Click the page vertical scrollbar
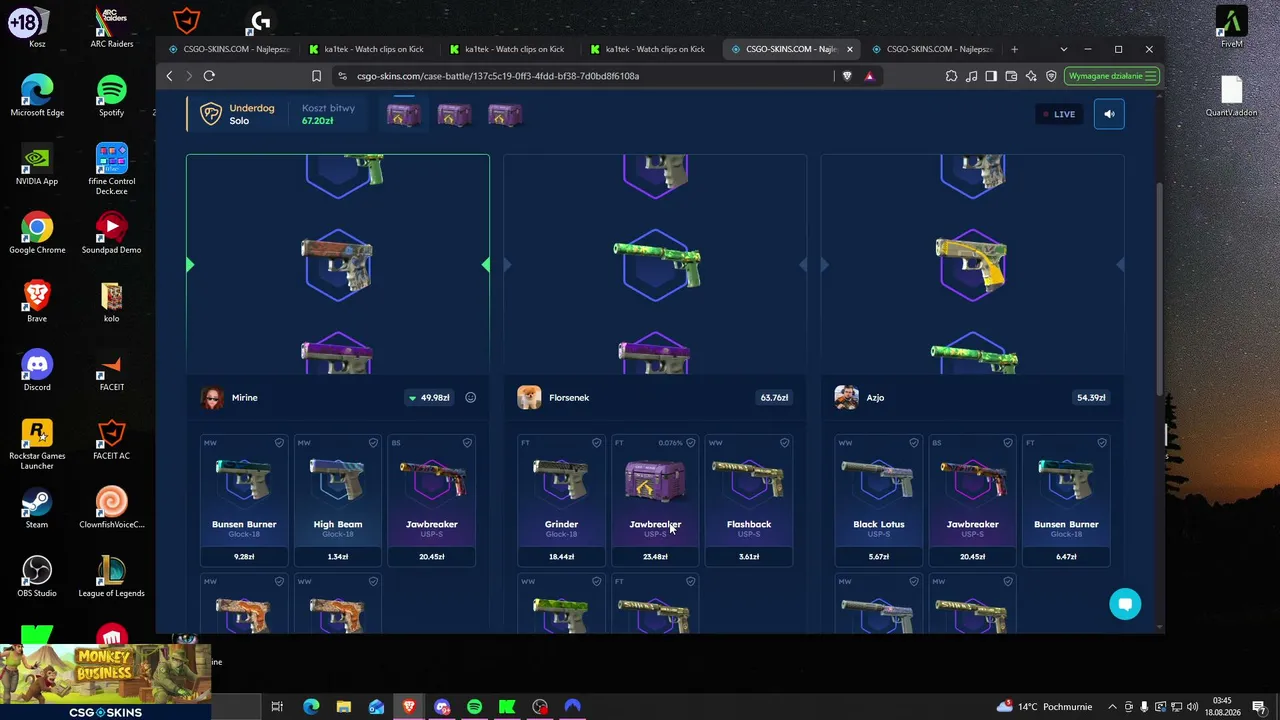 coord(1160,290)
